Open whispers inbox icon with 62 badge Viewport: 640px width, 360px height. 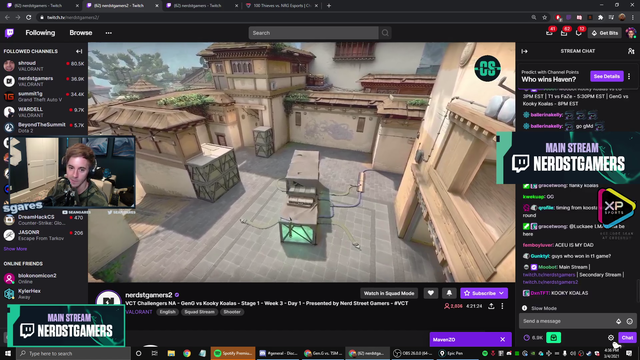pos(564,33)
